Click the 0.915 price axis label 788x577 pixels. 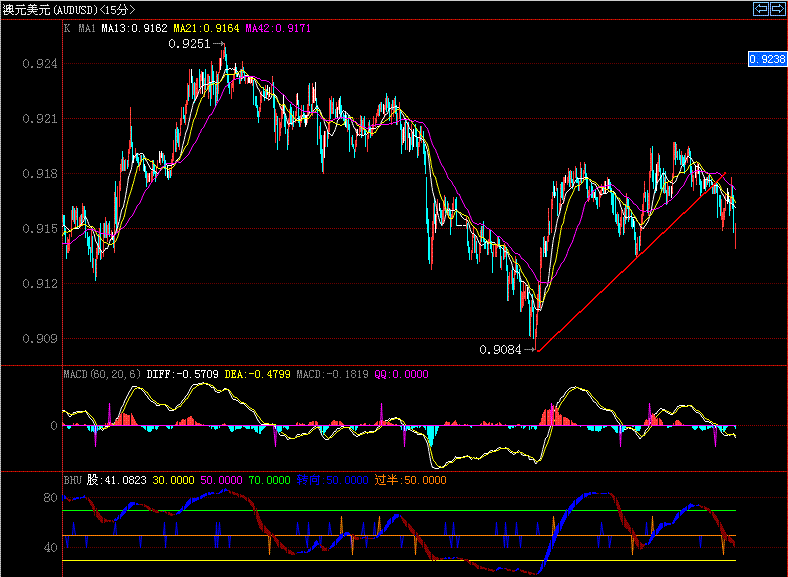[x=40, y=229]
